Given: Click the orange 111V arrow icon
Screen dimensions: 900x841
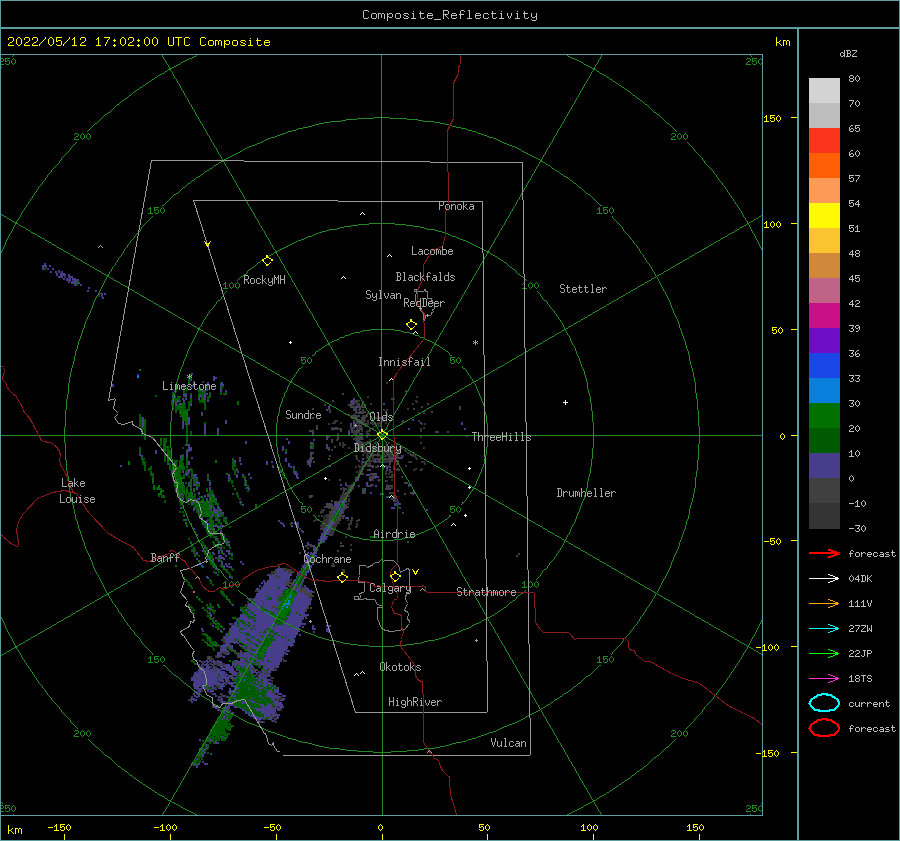Looking at the screenshot, I should pos(824,603).
